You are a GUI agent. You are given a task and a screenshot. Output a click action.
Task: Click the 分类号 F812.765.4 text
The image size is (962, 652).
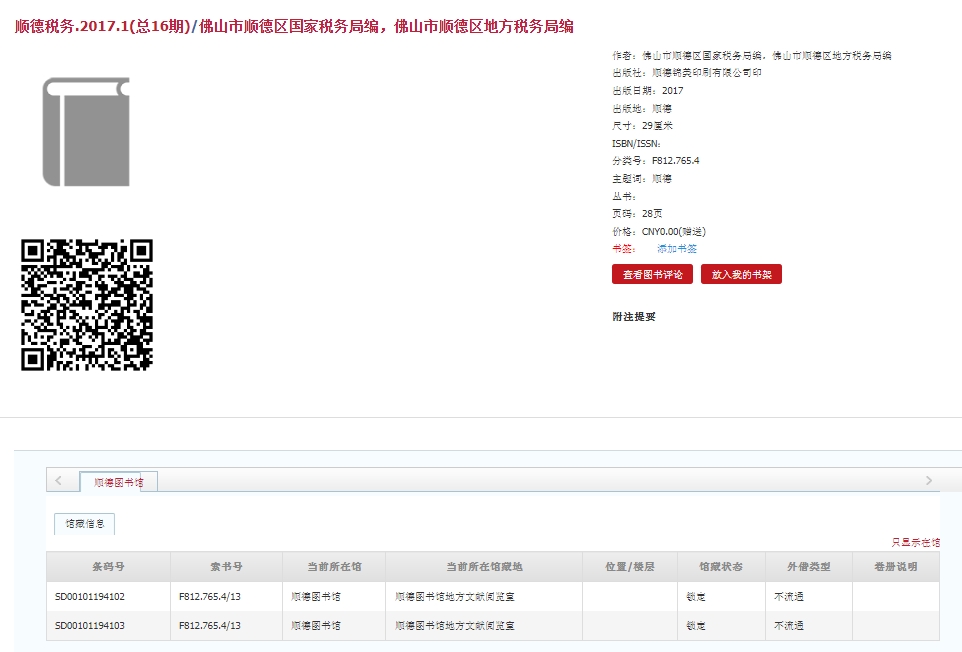655,161
